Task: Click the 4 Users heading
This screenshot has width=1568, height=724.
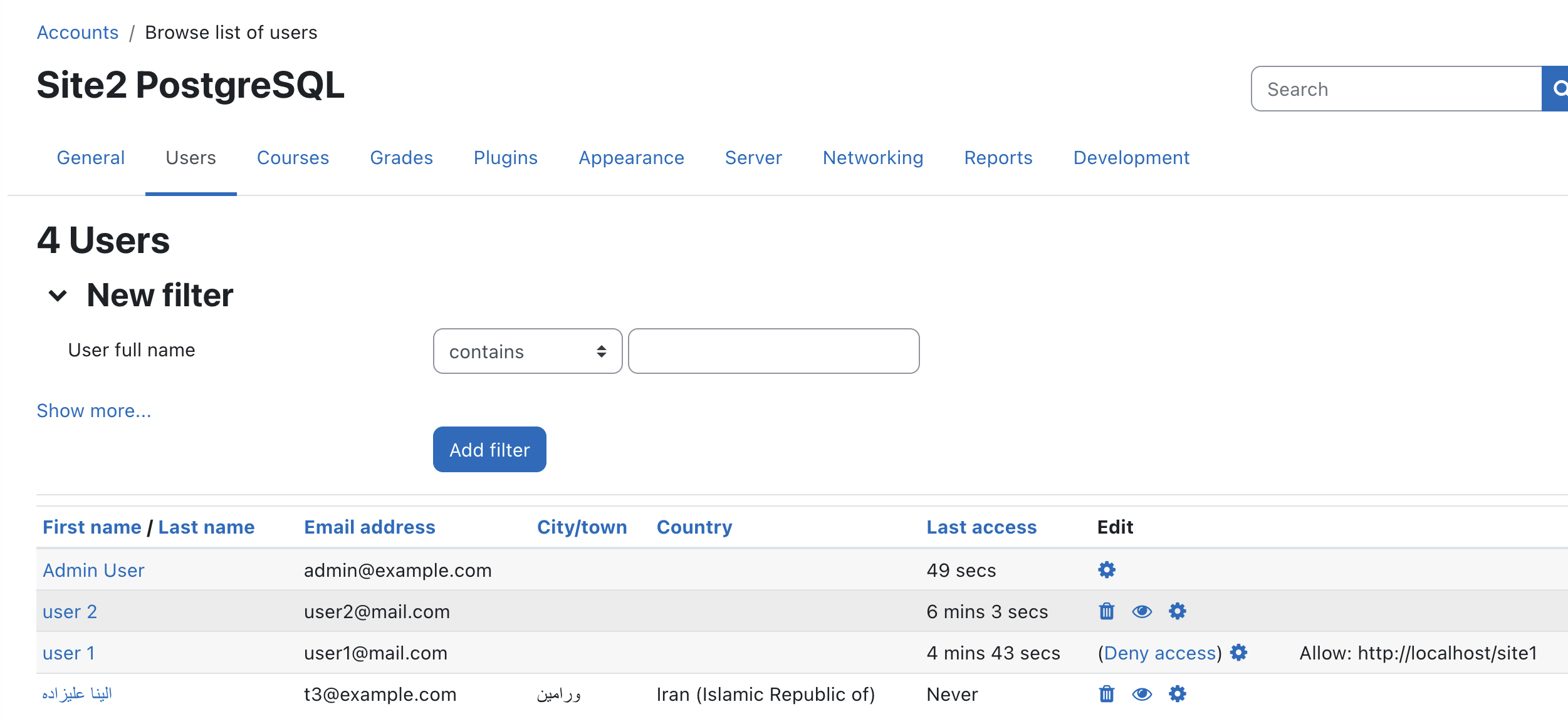Action: 103,240
